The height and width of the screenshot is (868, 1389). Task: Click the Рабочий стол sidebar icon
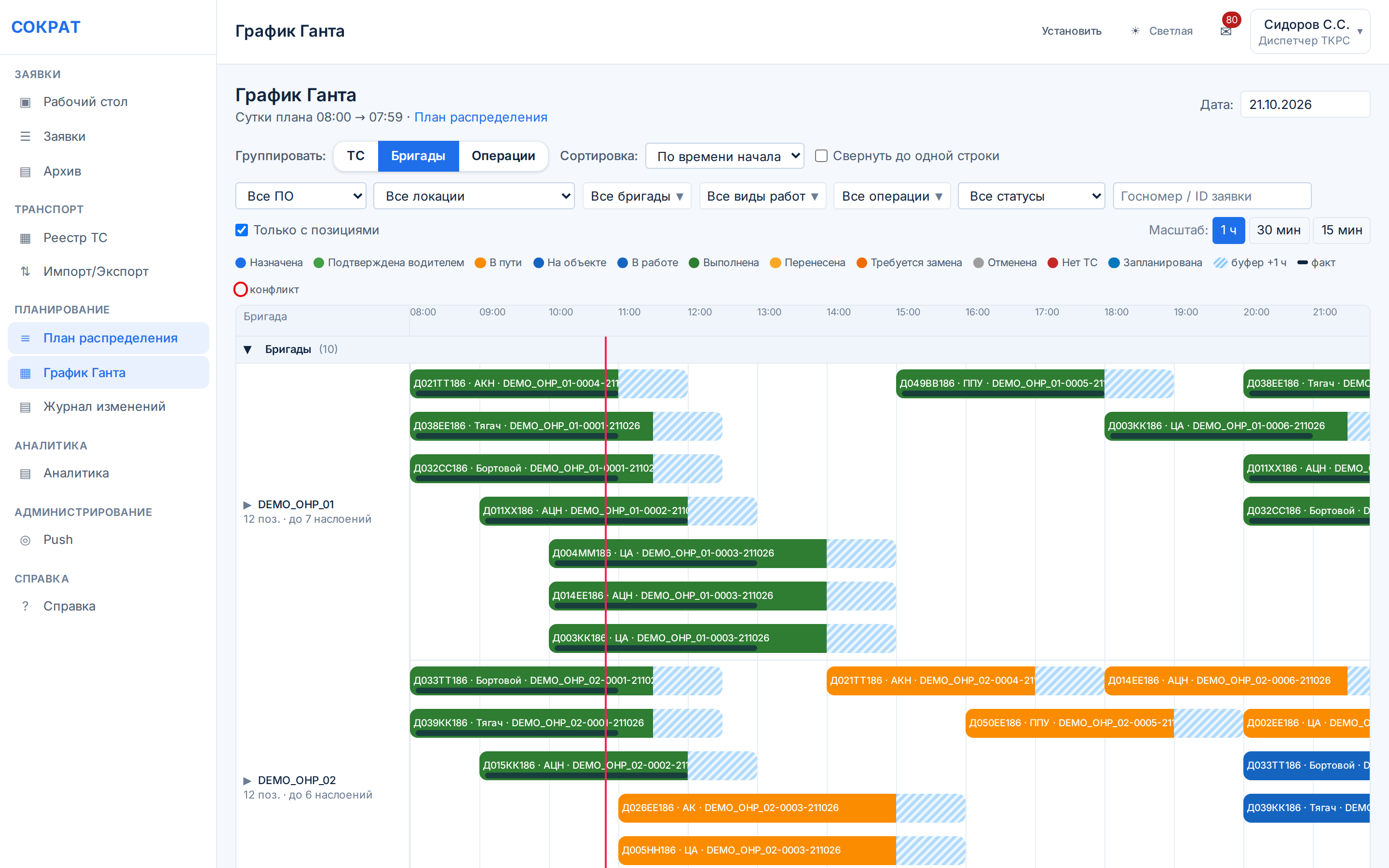coord(25,102)
